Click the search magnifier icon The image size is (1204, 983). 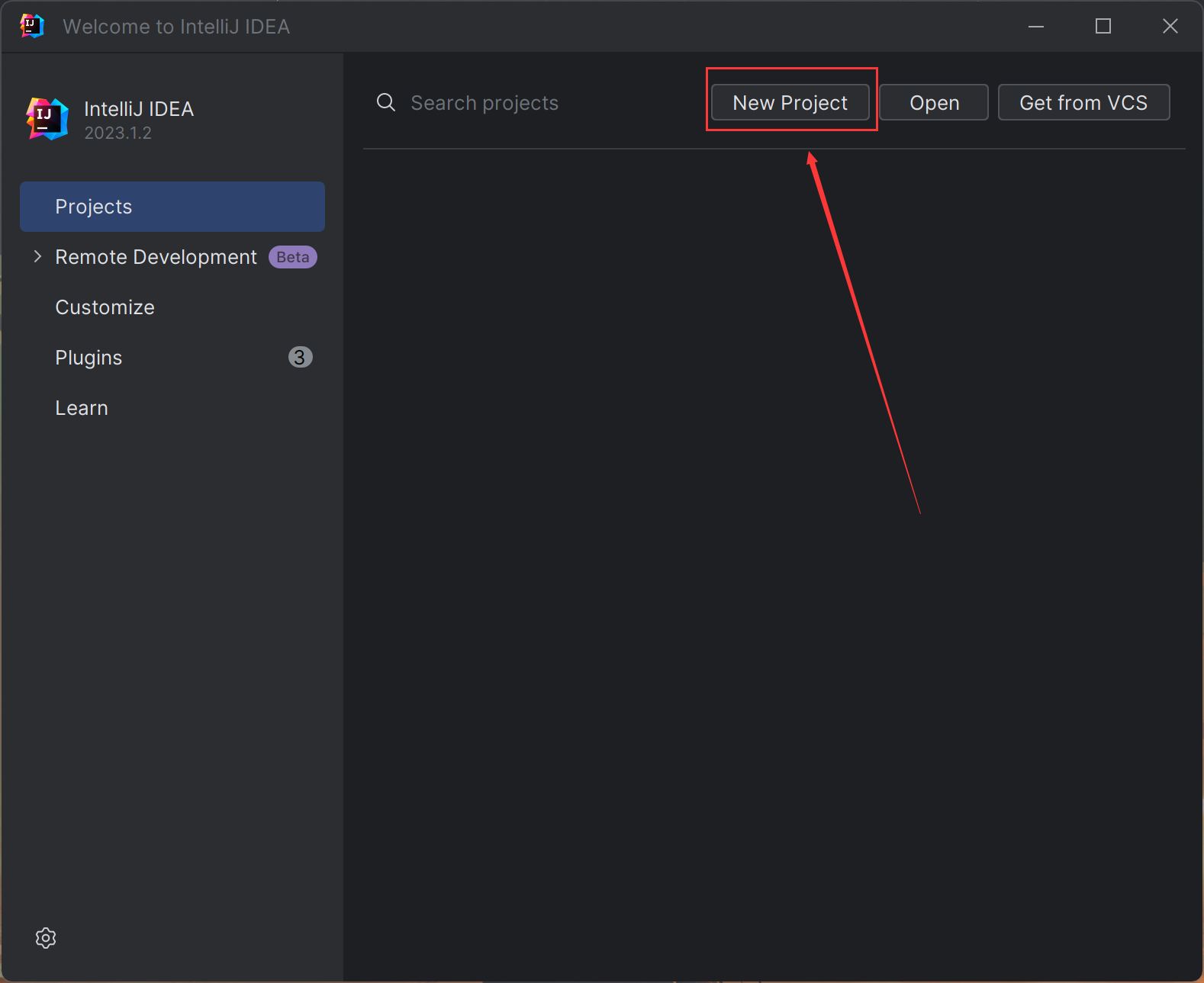pyautogui.click(x=386, y=103)
